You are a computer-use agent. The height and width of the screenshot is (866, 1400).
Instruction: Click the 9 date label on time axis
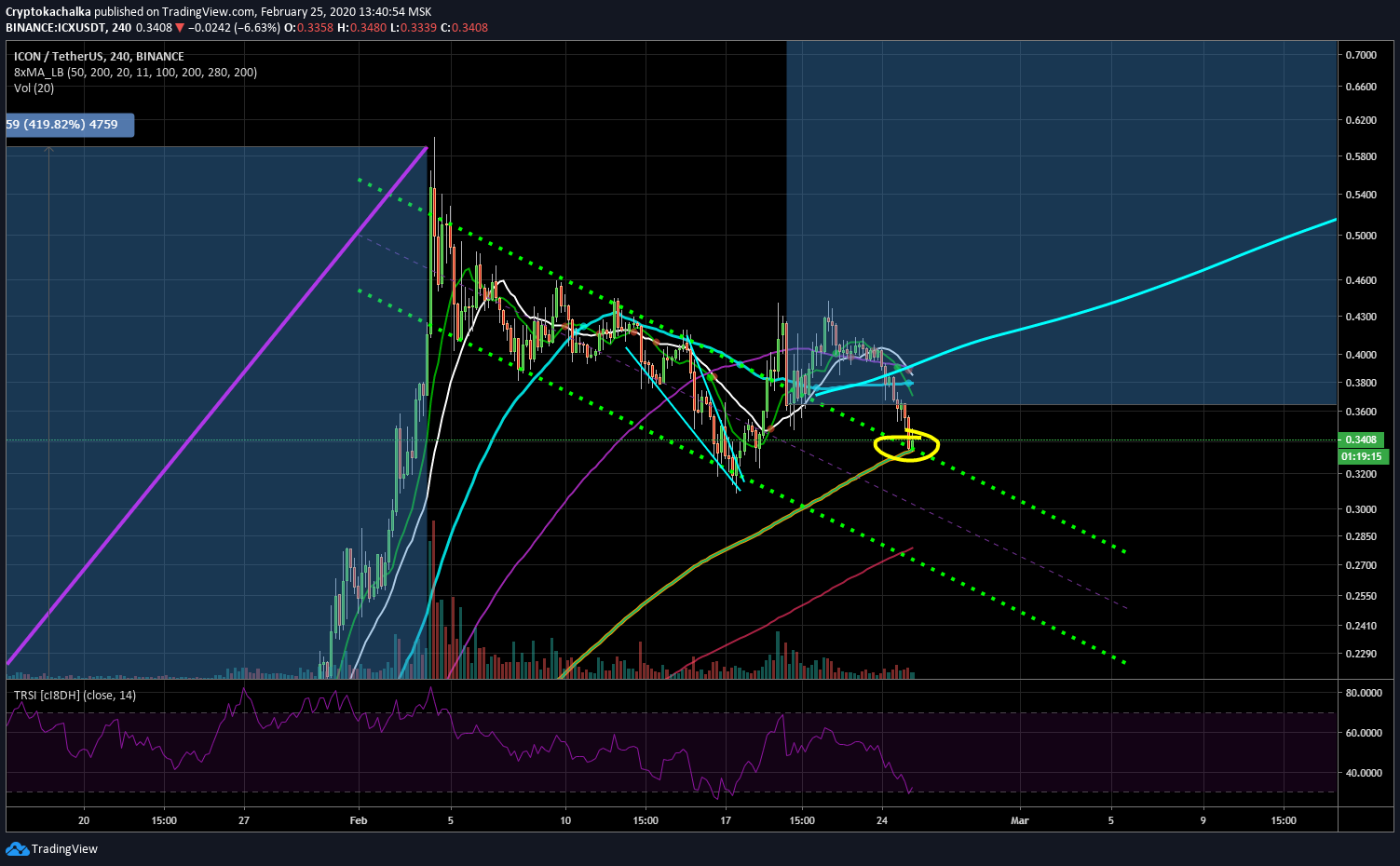(1203, 820)
